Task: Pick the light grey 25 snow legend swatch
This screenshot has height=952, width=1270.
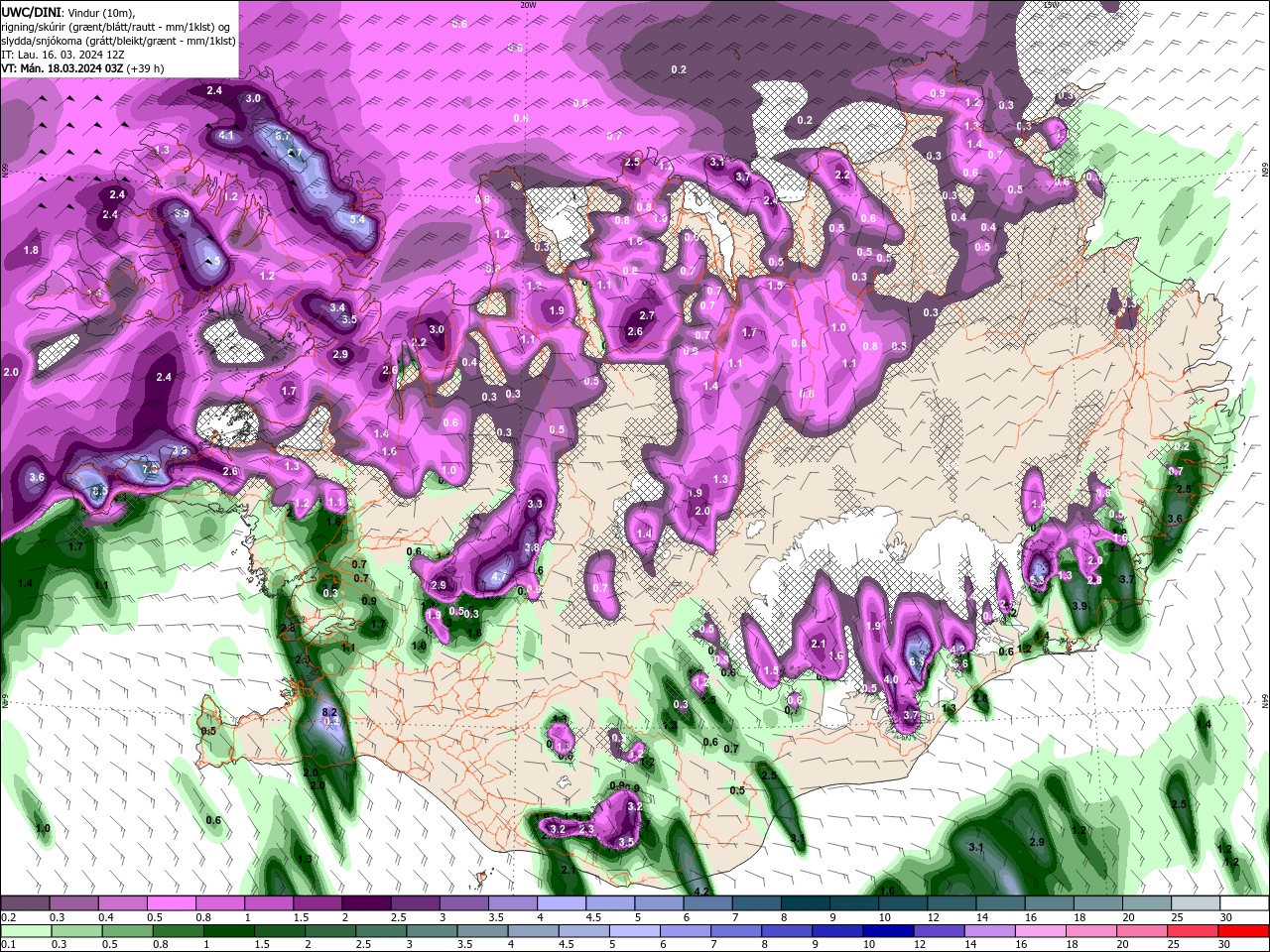Action: click(1196, 903)
